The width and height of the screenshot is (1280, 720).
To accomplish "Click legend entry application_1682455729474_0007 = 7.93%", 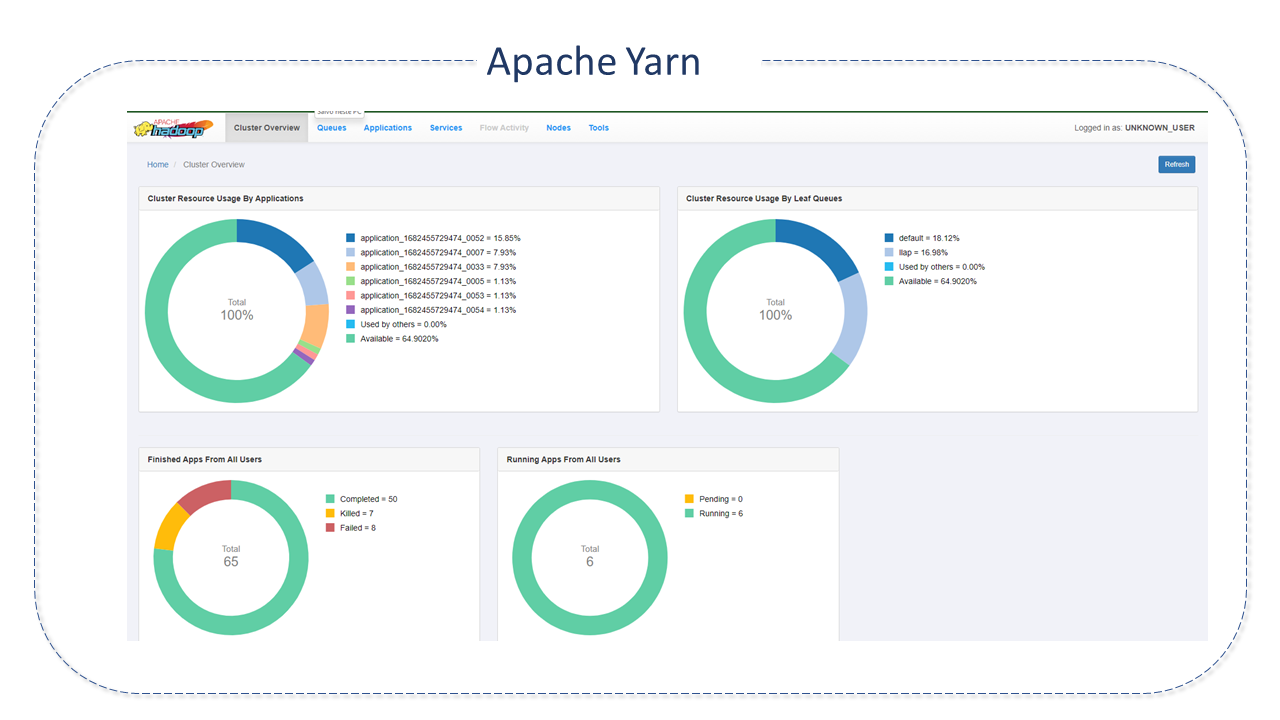I will pyautogui.click(x=438, y=253).
